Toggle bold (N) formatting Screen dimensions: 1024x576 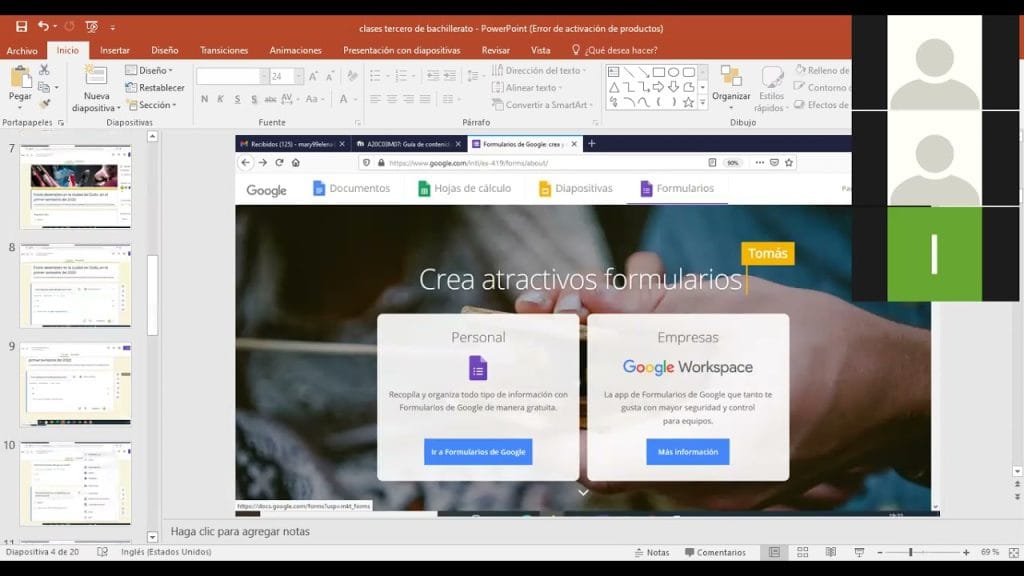click(205, 99)
